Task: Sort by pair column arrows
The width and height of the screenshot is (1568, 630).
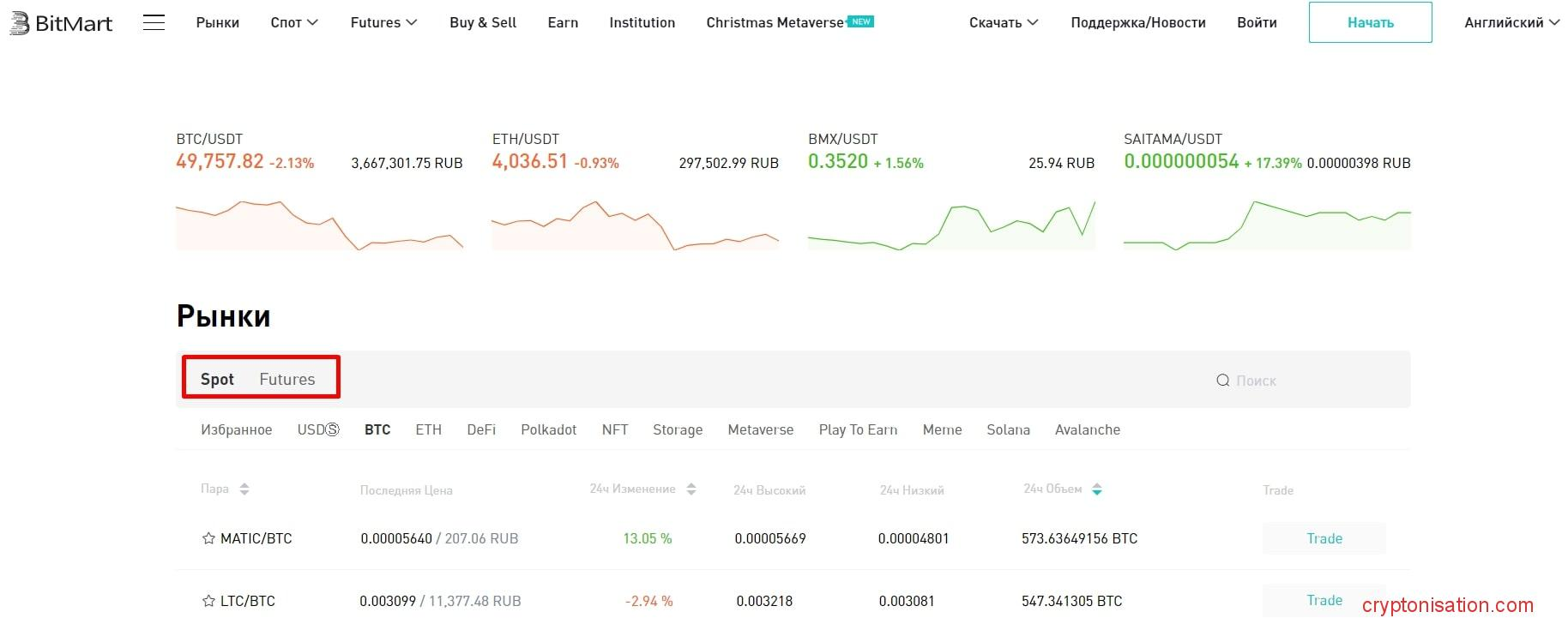Action: (244, 489)
